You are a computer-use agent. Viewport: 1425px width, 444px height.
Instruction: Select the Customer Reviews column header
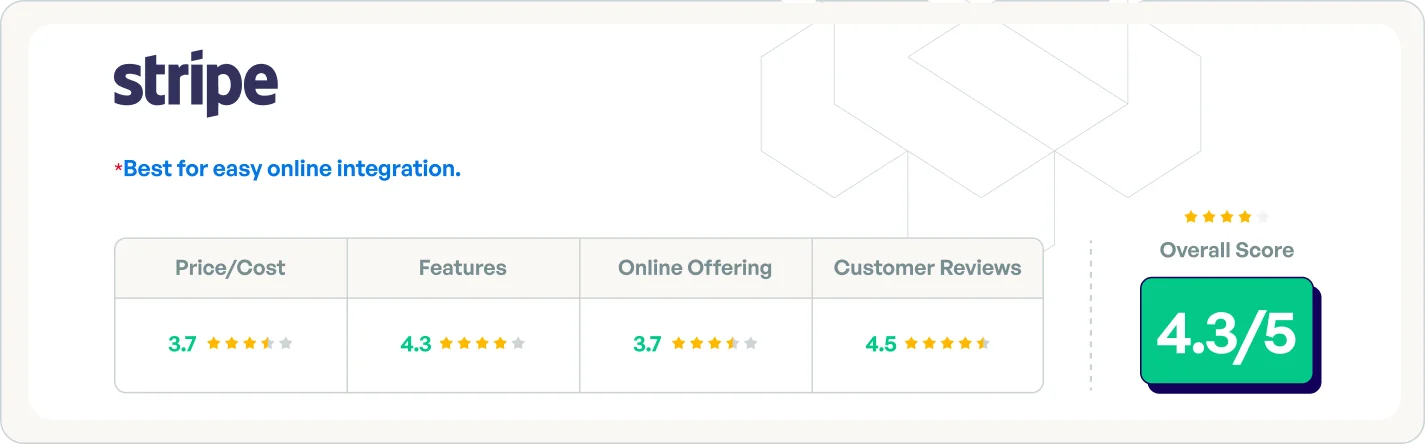click(x=927, y=268)
